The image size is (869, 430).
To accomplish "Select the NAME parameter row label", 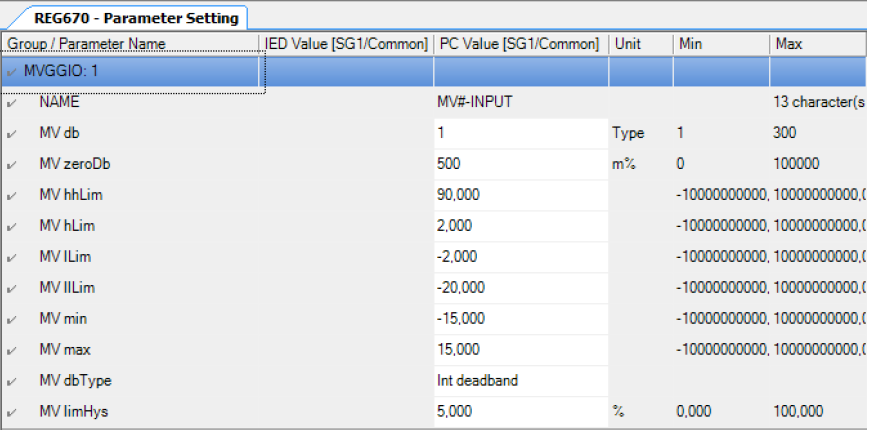I will (59, 102).
